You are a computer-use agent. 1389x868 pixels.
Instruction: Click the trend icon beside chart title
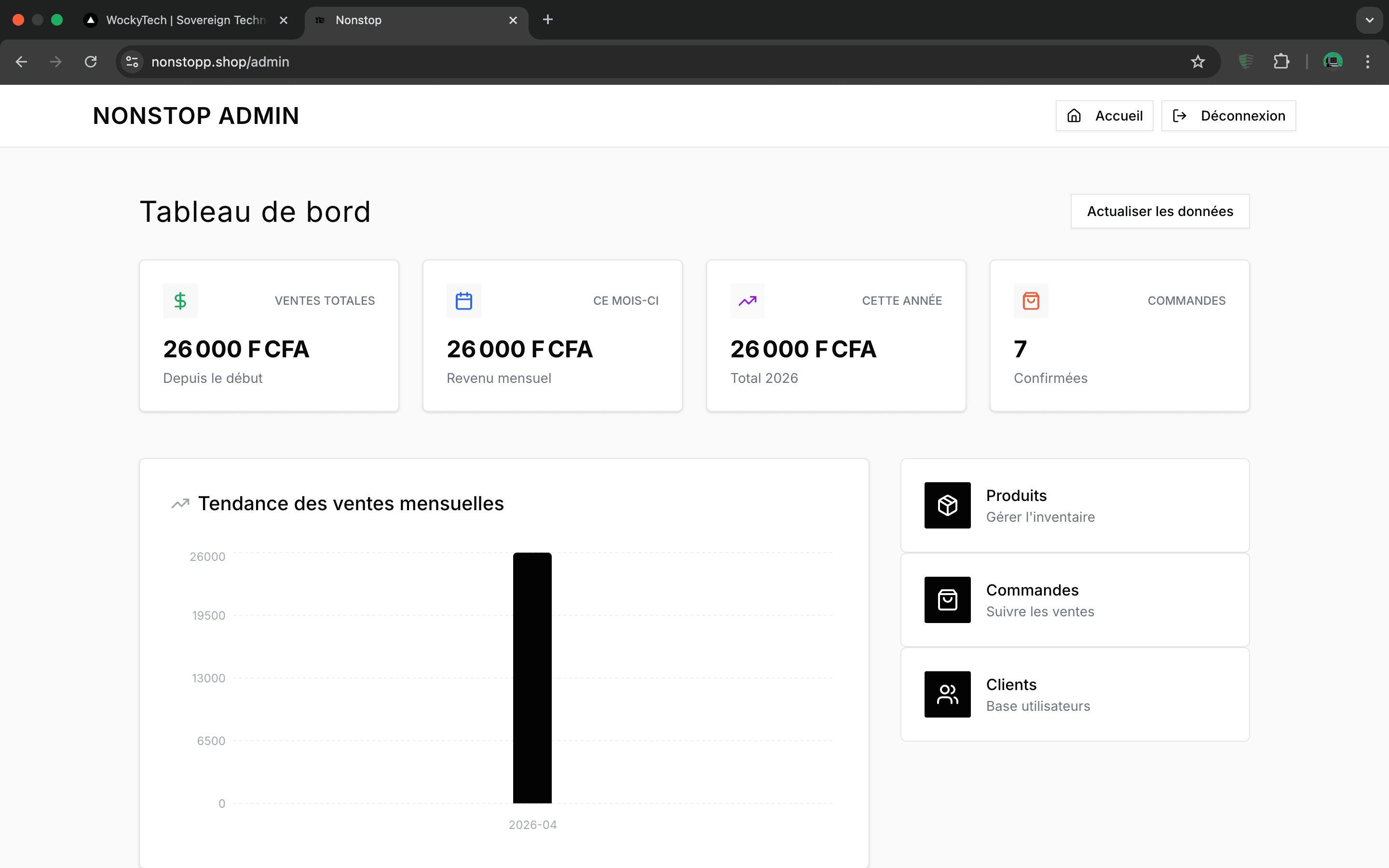(180, 503)
